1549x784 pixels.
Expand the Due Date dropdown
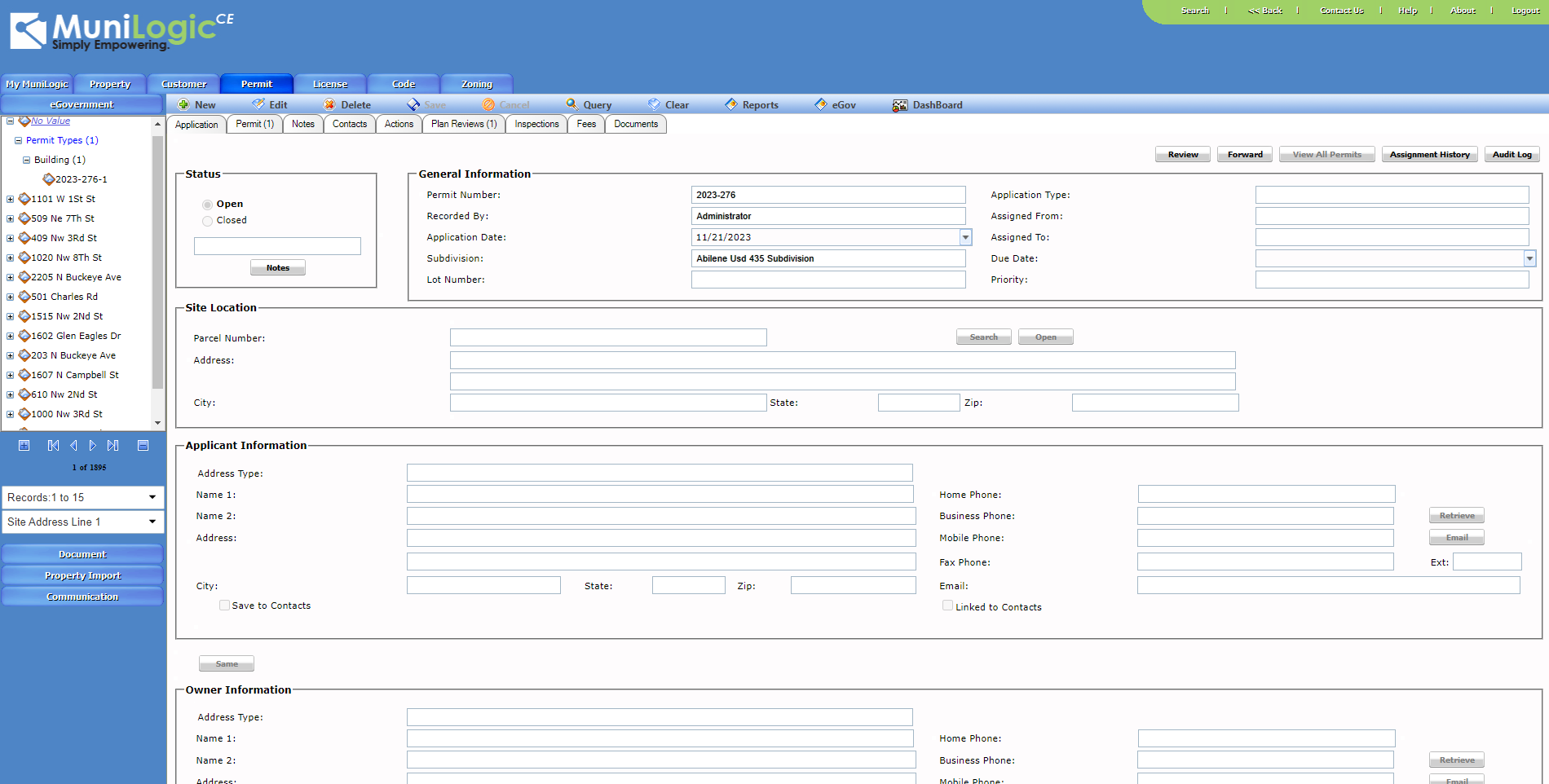point(1529,258)
